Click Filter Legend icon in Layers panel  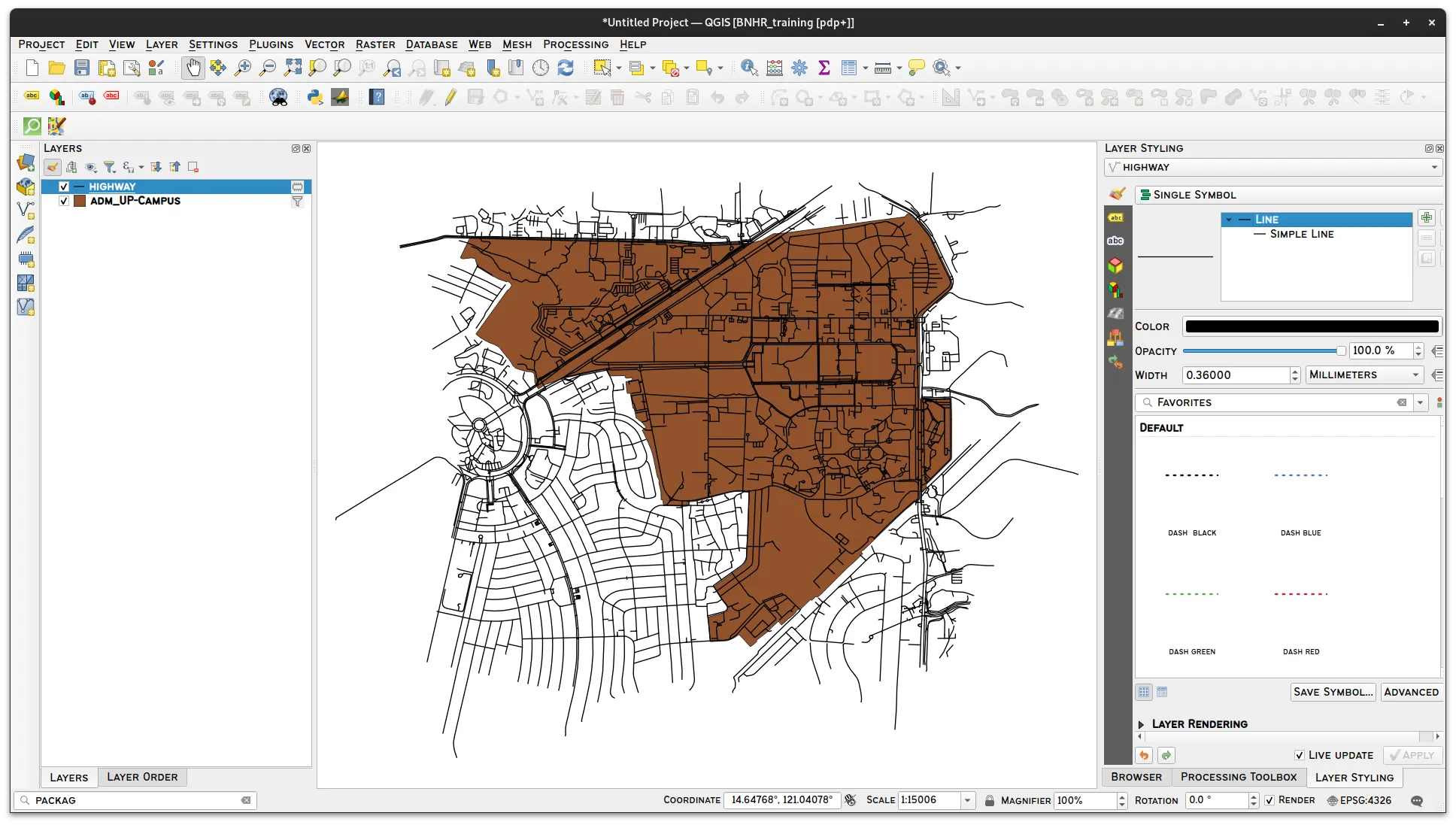[x=110, y=167]
